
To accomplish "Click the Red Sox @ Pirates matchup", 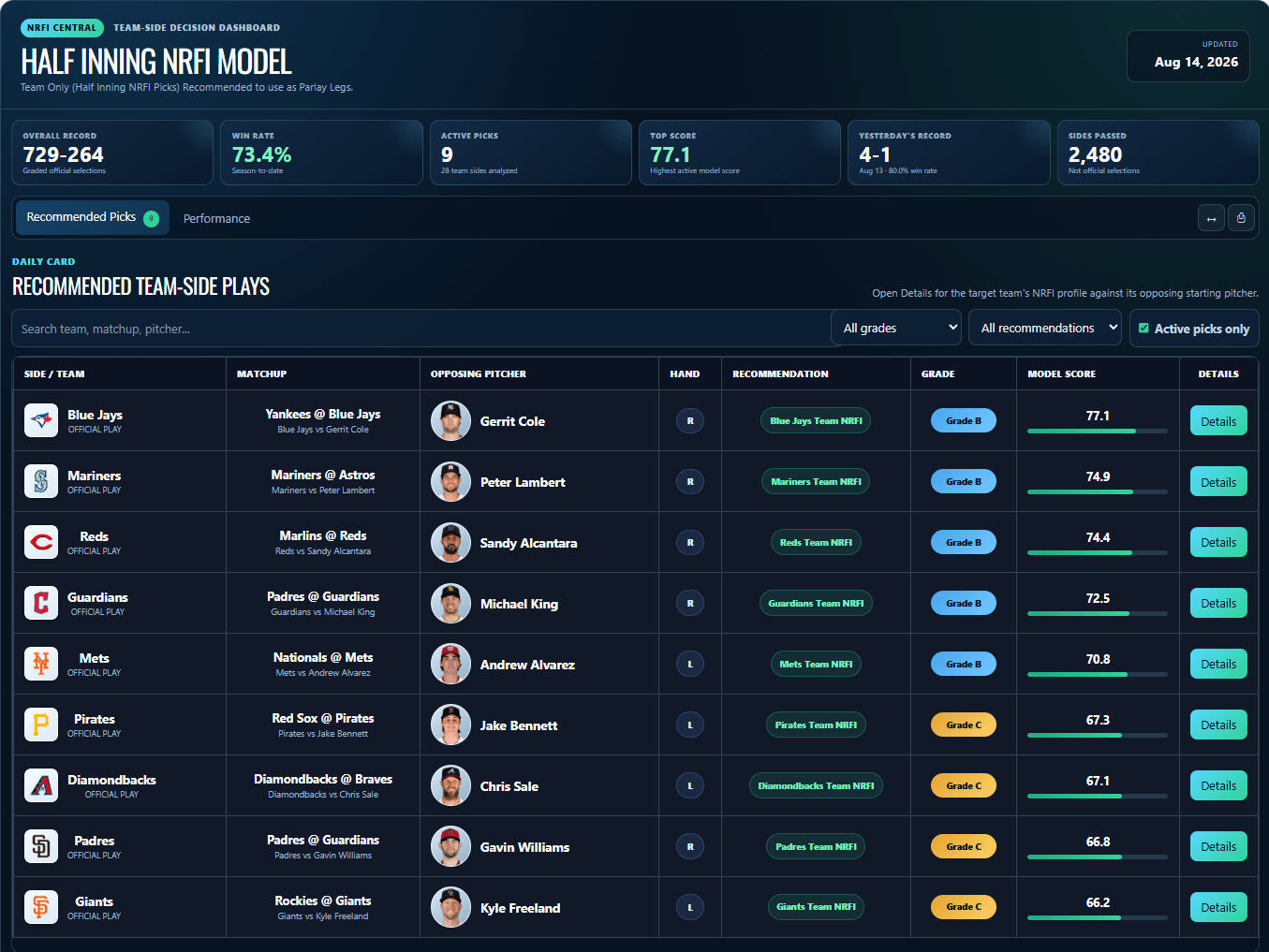I will point(323,718).
